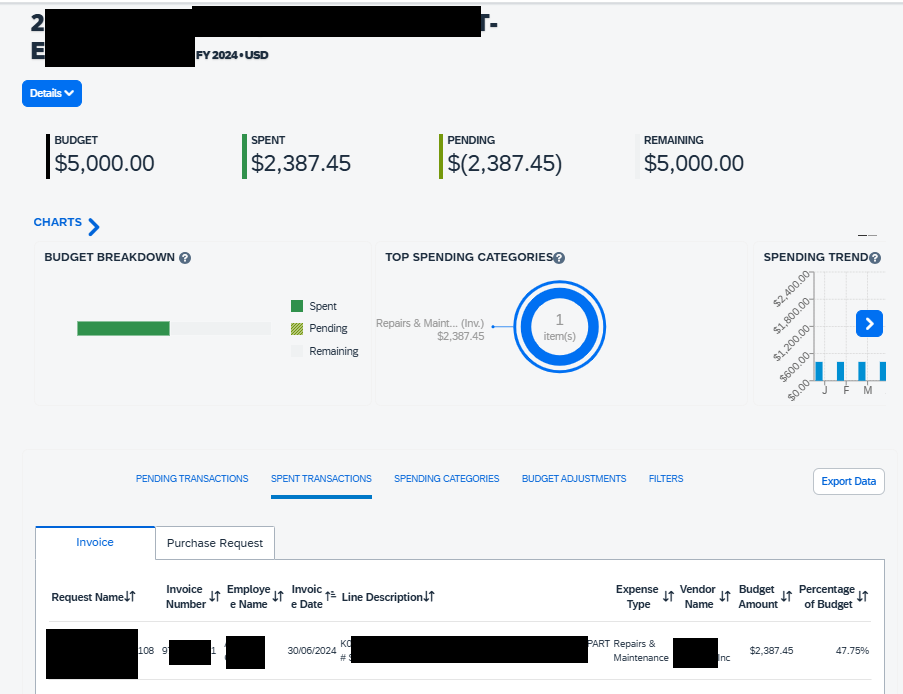The height and width of the screenshot is (694, 903).
Task: Open the Spending Categories tab
Action: pos(446,479)
